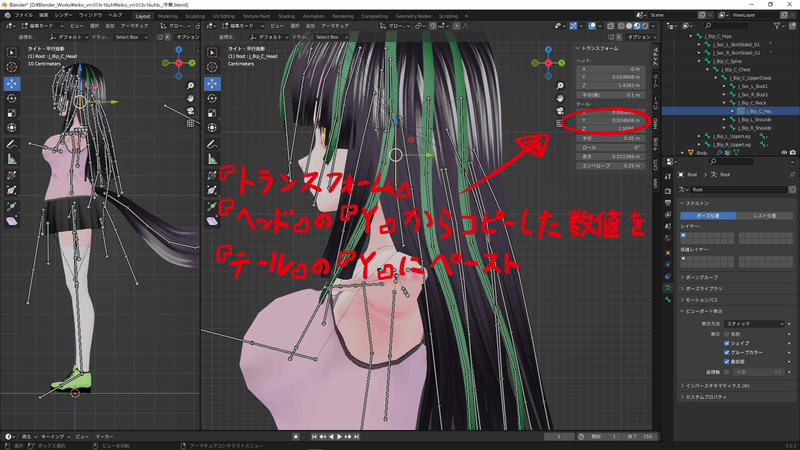Image resolution: width=800 pixels, height=450 pixels.
Task: Open Edit Mode dropdown in right viewport
Action: coord(243,26)
